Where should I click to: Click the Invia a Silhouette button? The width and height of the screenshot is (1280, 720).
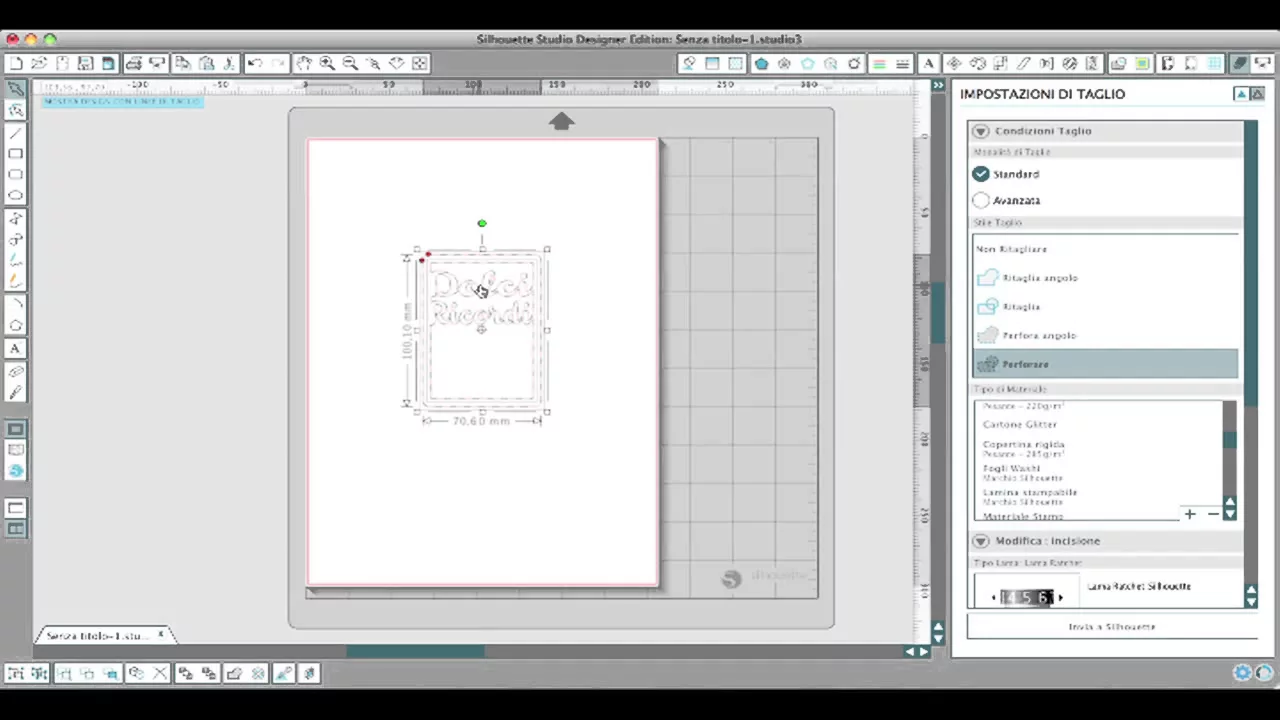1112,627
